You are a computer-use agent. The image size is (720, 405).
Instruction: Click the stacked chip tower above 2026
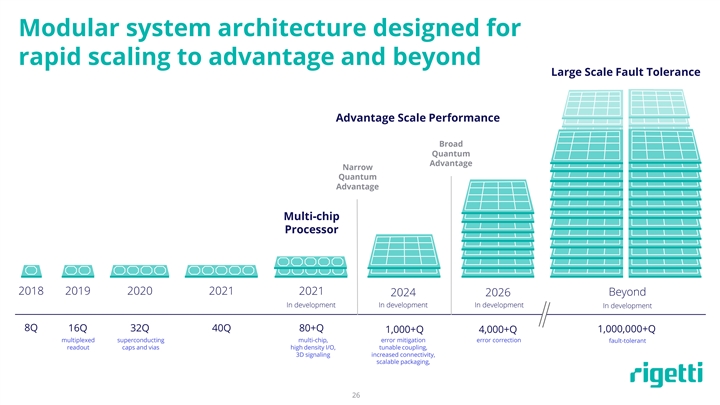[497, 228]
